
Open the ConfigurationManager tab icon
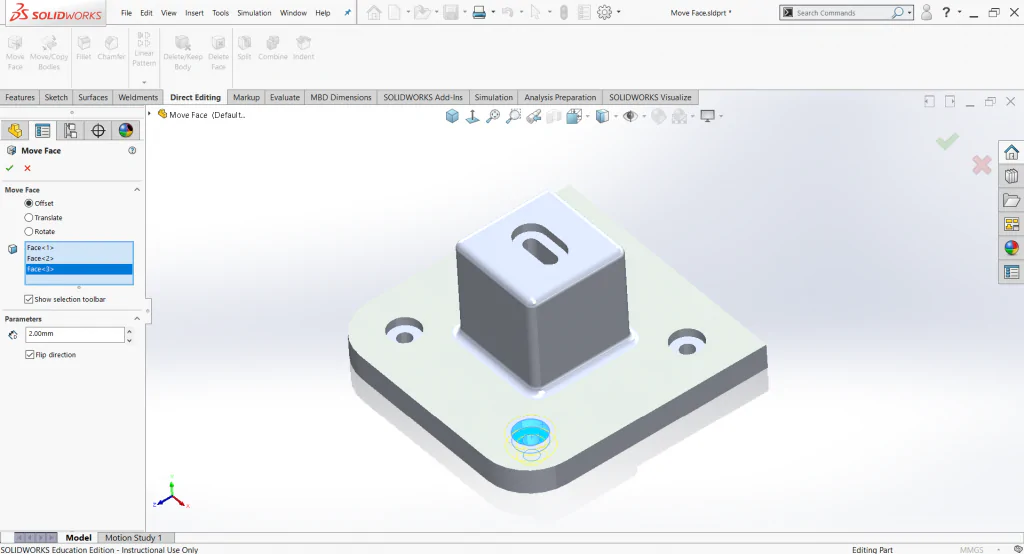(71, 131)
